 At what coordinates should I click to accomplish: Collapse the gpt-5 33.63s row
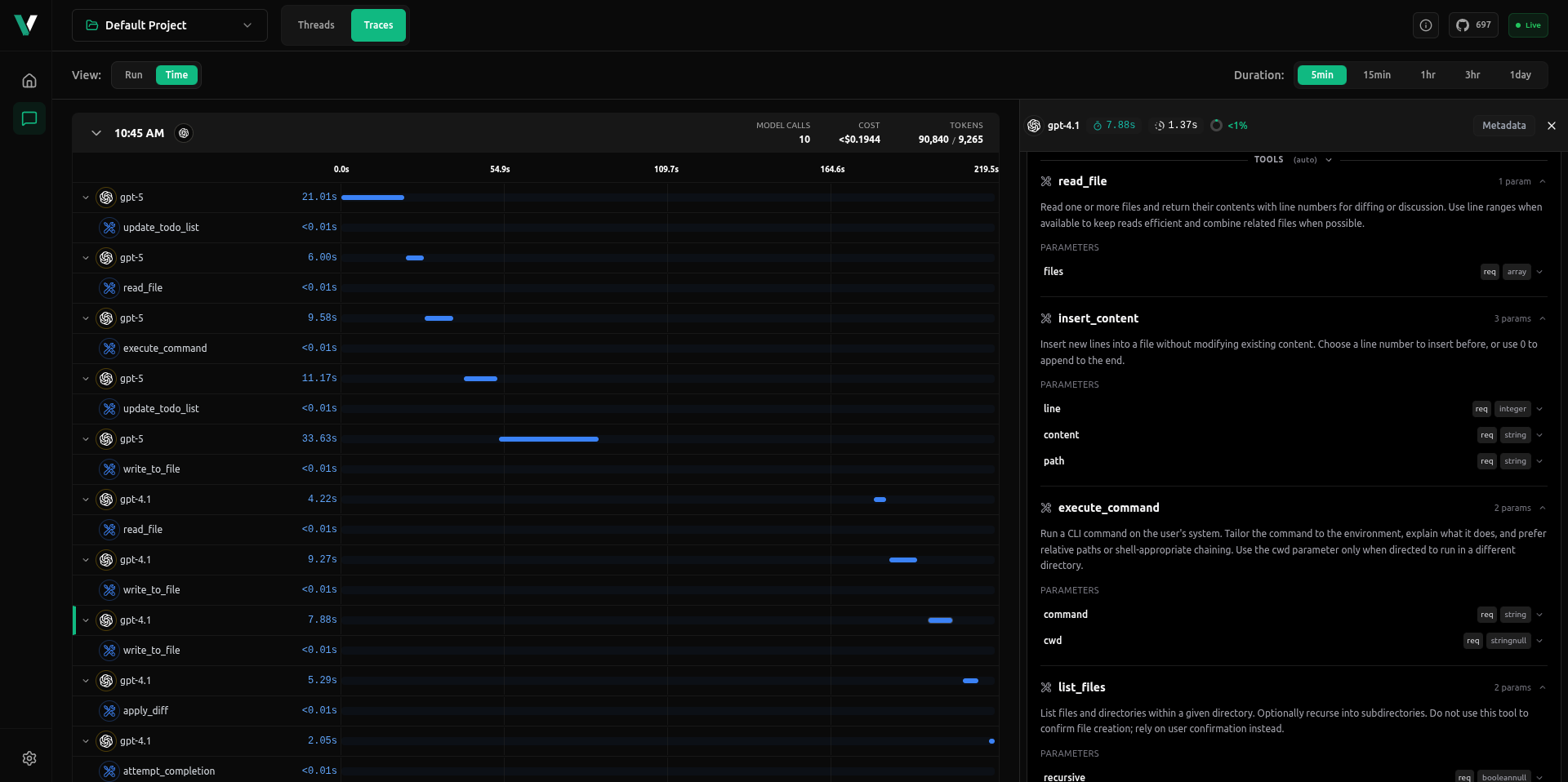tap(86, 439)
